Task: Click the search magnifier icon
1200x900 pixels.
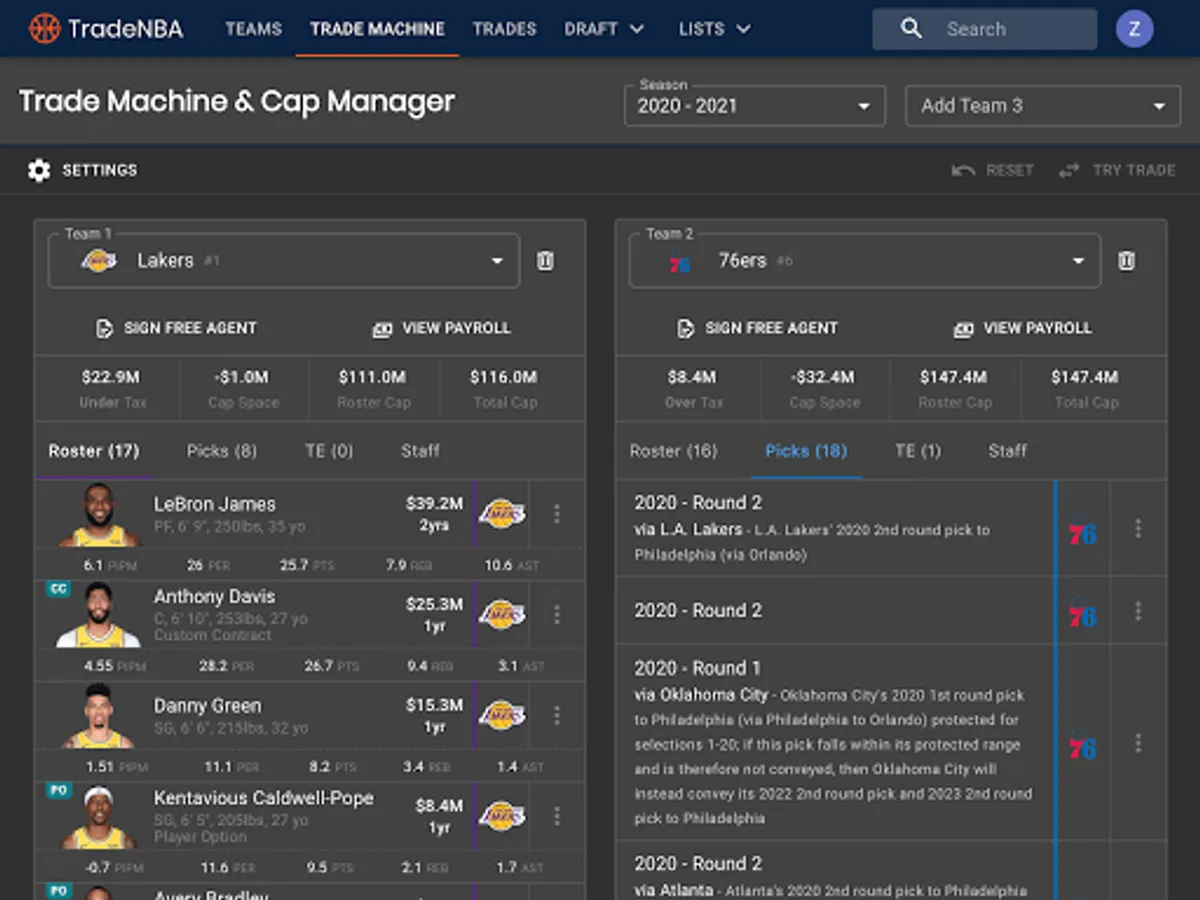Action: pyautogui.click(x=911, y=29)
